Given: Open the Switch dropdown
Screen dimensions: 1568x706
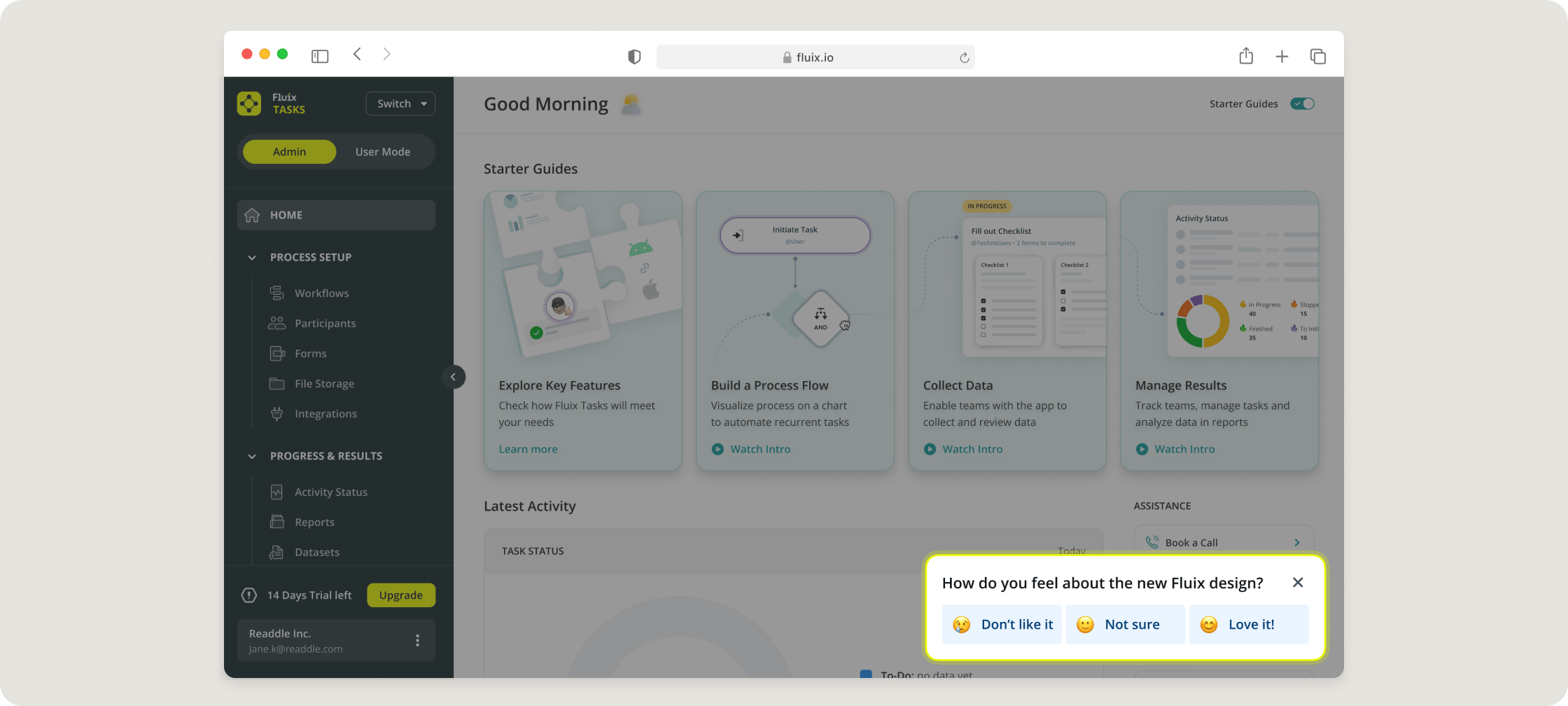Looking at the screenshot, I should click(400, 104).
